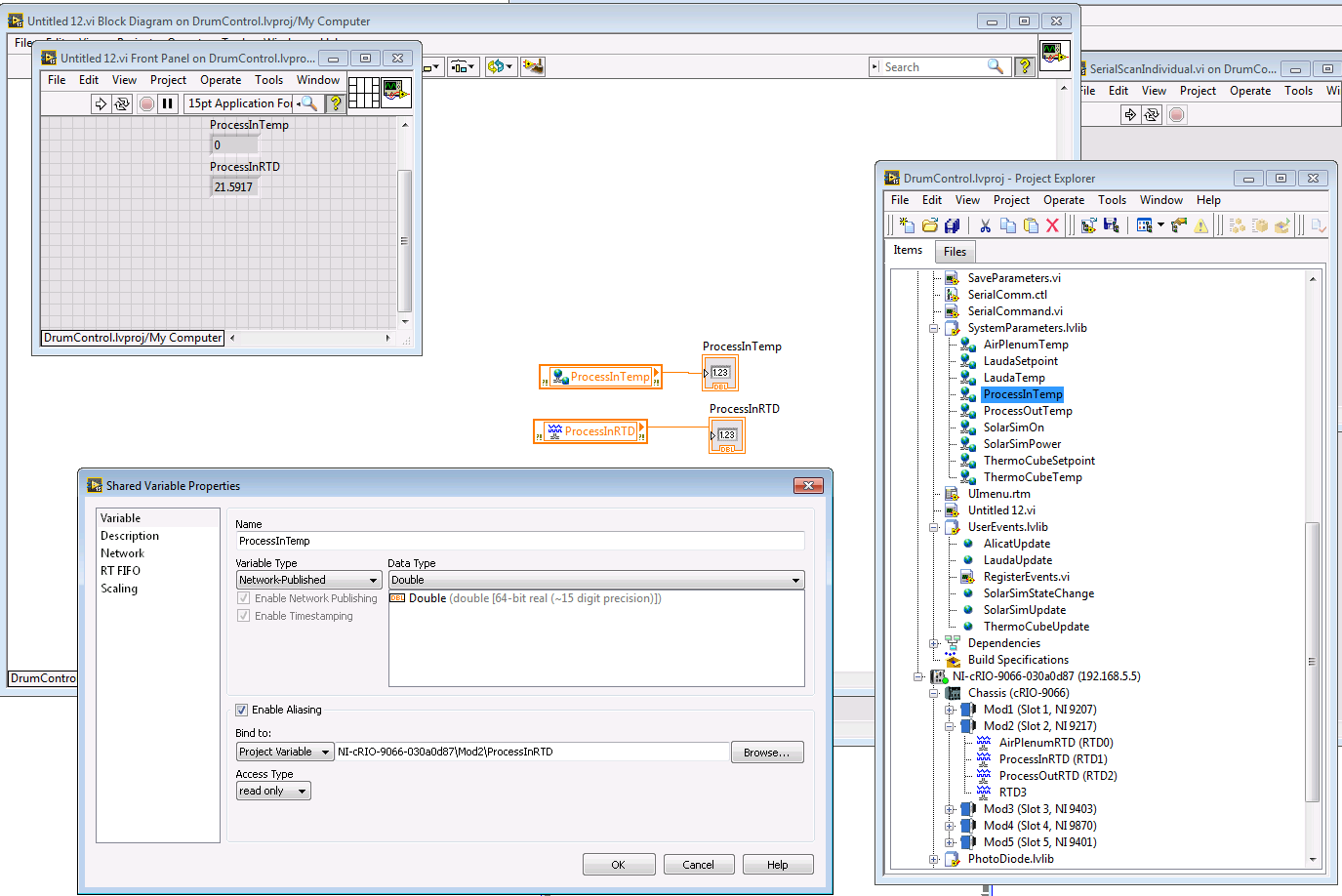Click the connector pane grid icon
The width and height of the screenshot is (1342, 896).
(x=364, y=93)
